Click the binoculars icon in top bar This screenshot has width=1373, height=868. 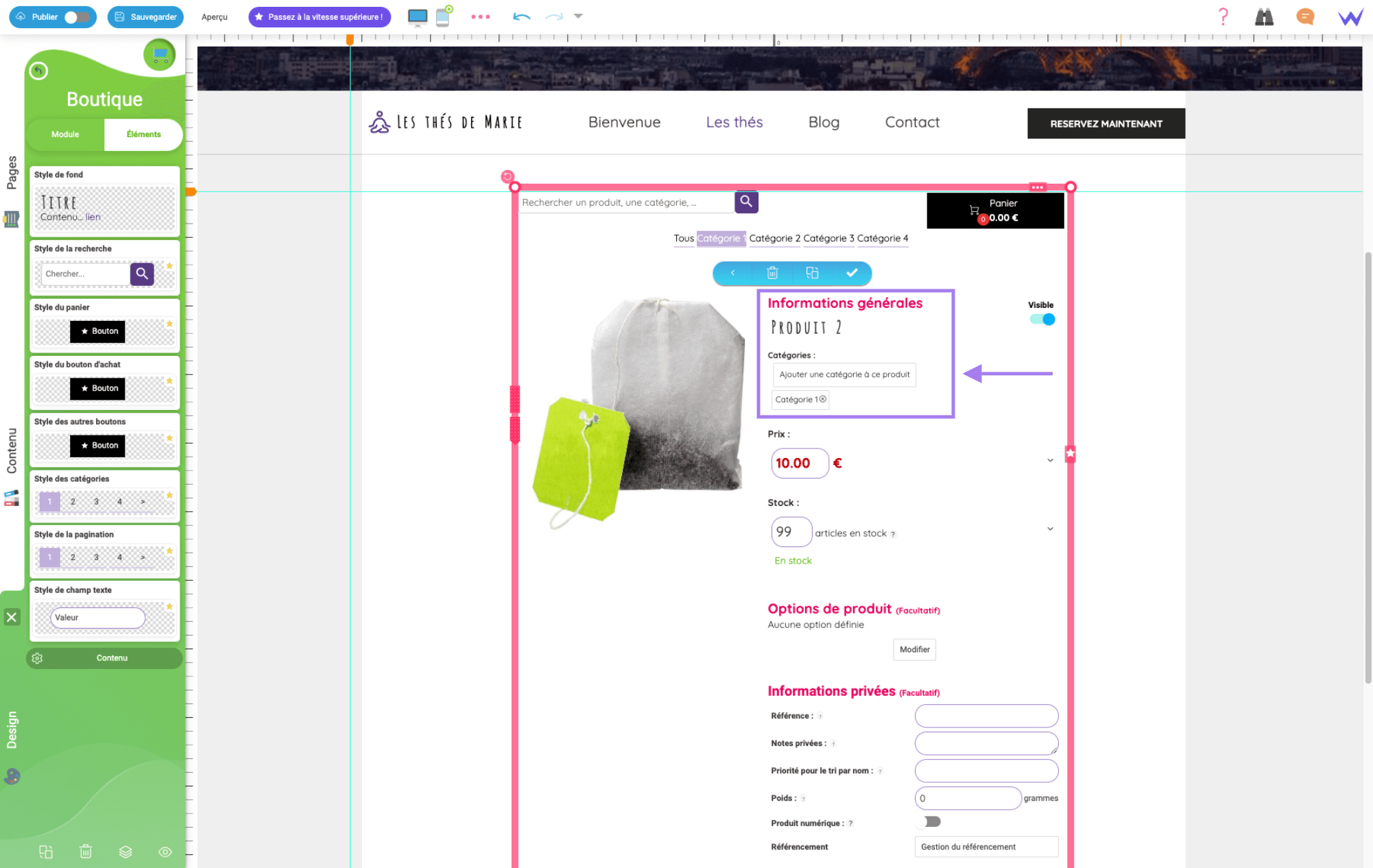coord(1264,16)
